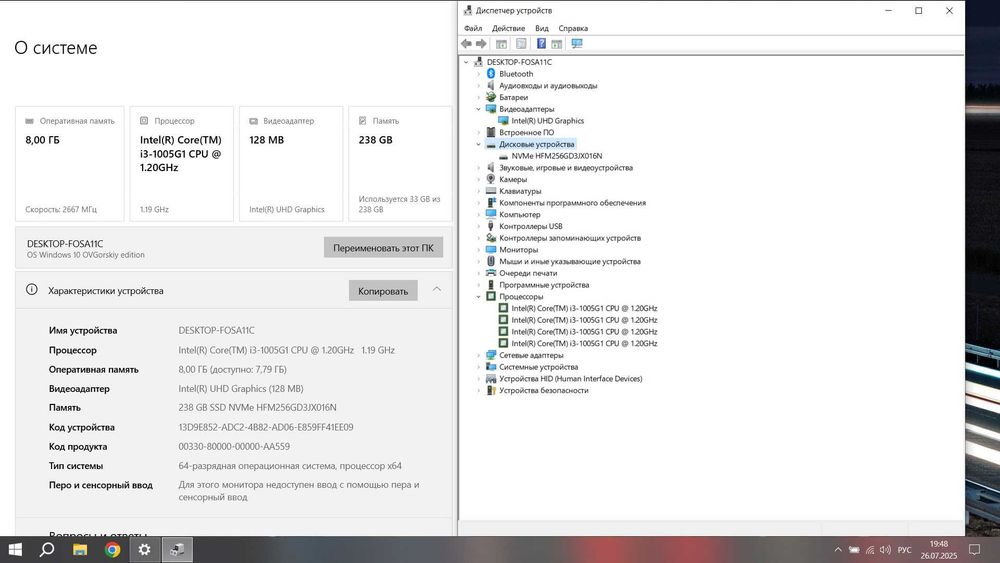Screen dimensions: 1000x563
Task: Click the Оперативная память 8,00 ГБ card
Action: [x=70, y=164]
